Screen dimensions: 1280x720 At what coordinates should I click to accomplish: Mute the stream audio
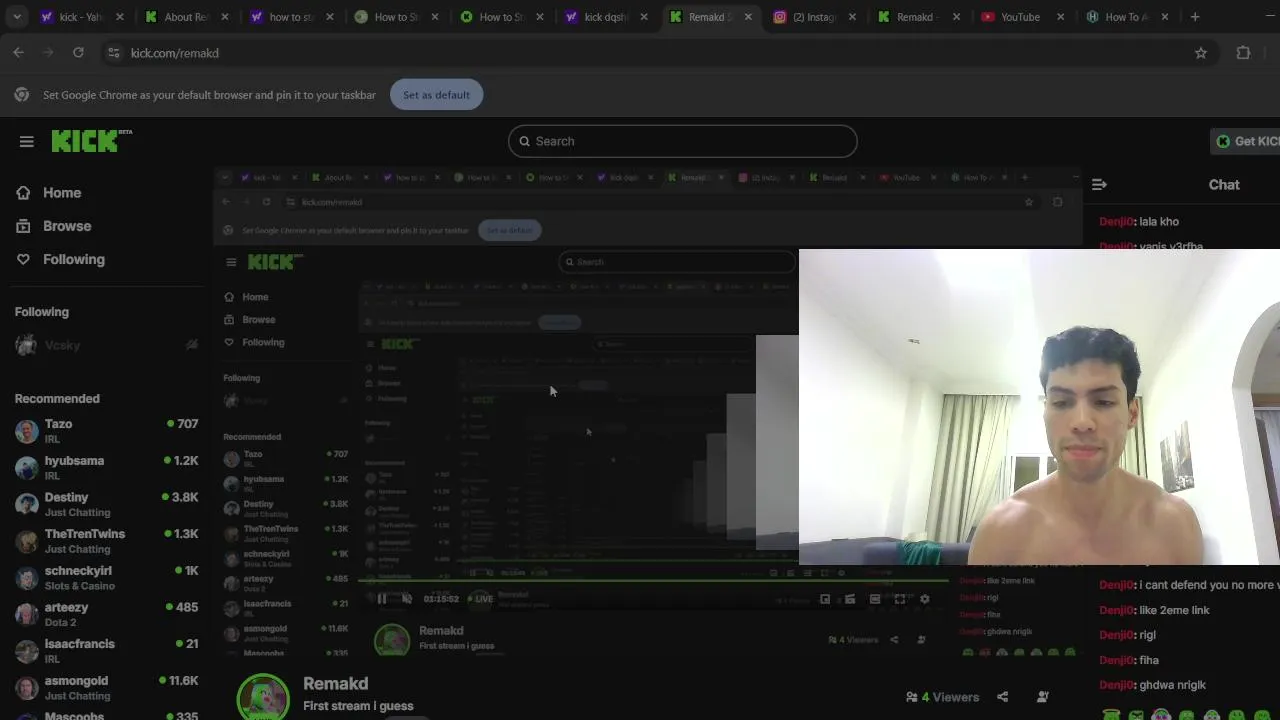407,599
